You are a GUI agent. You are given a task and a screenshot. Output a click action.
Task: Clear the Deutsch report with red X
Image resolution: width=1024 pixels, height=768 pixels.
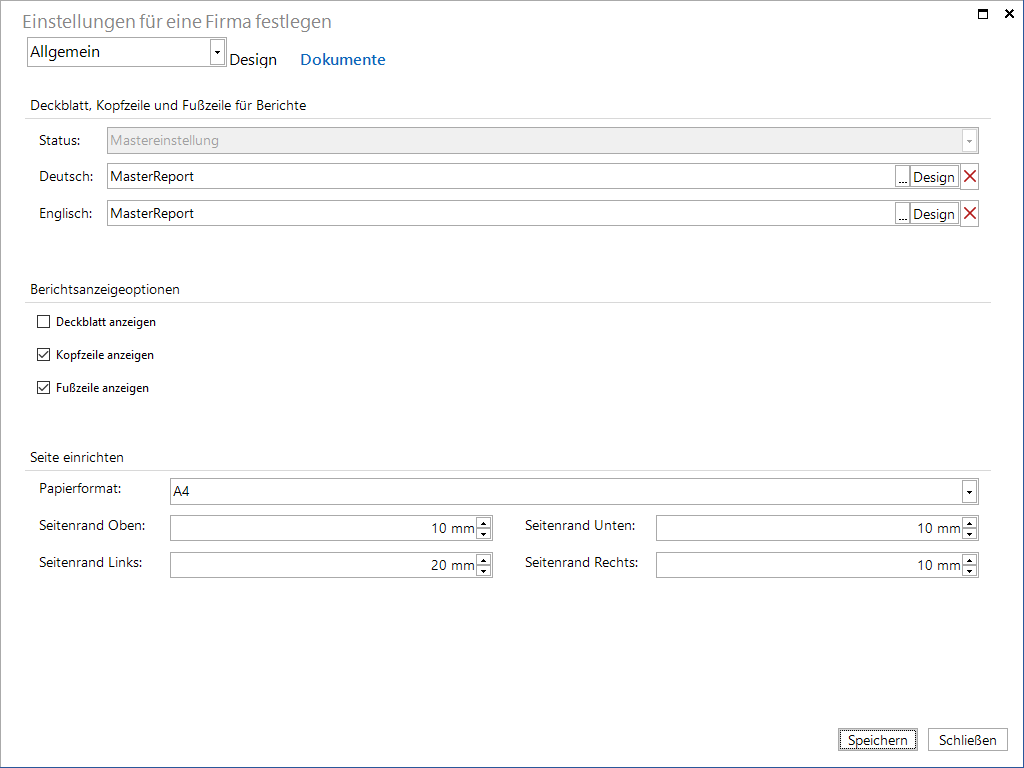pyautogui.click(x=970, y=176)
